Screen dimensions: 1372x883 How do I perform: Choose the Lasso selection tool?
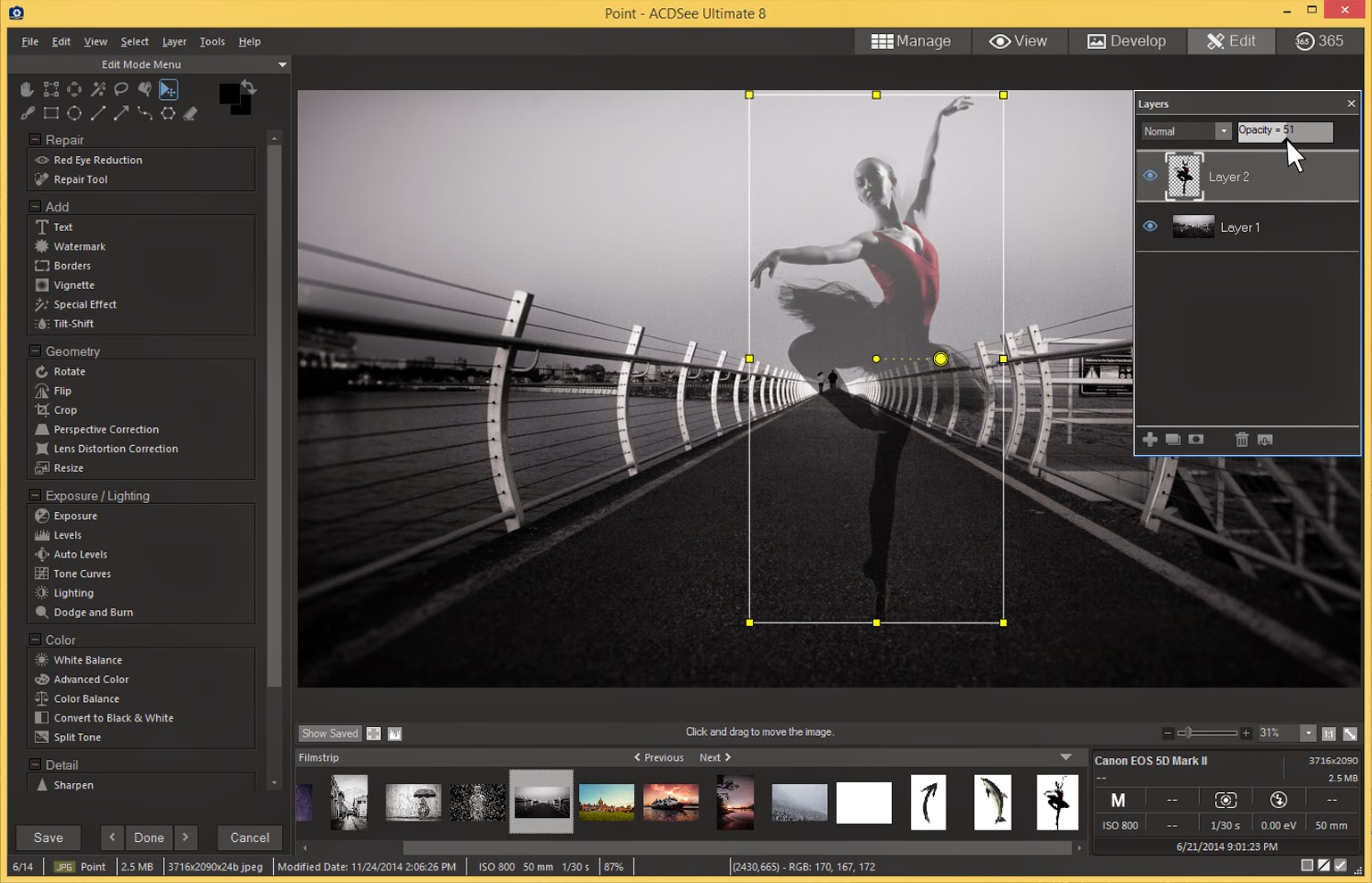point(121,89)
